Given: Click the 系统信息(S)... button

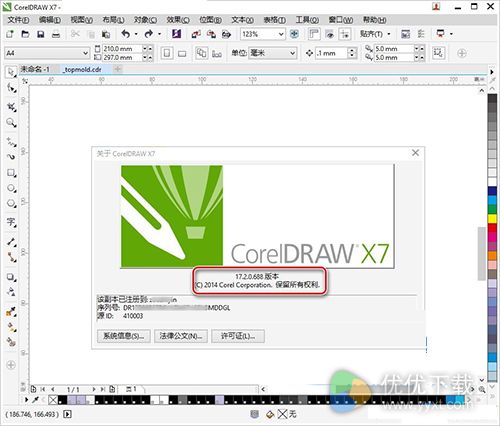Looking at the screenshot, I should point(124,336).
